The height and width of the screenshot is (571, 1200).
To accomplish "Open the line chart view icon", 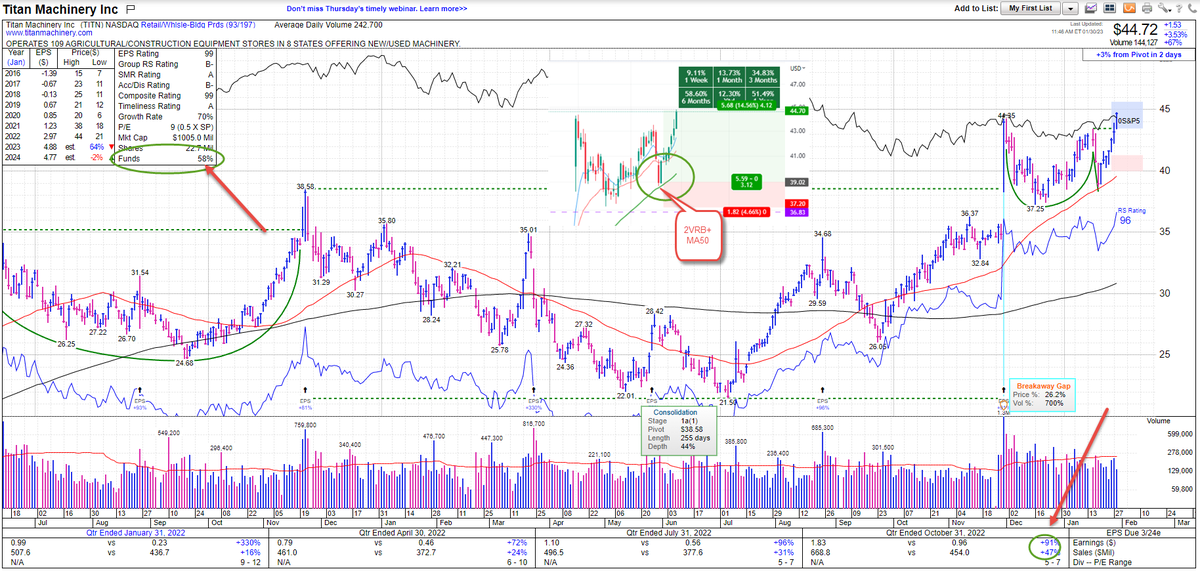I will (1091, 8).
